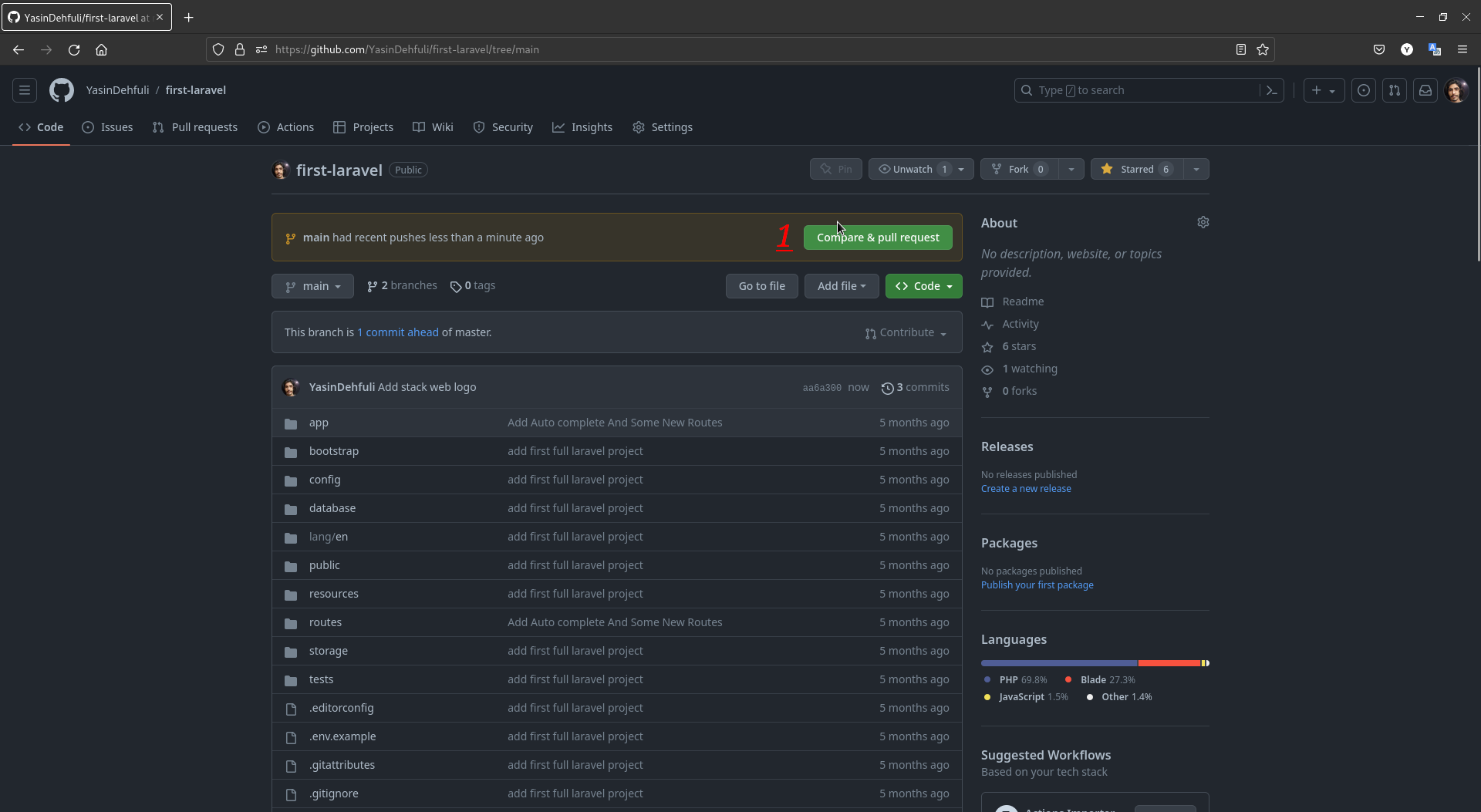Image resolution: width=1481 pixels, height=812 pixels.
Task: Open the 0 tags link
Action: [x=473, y=285]
